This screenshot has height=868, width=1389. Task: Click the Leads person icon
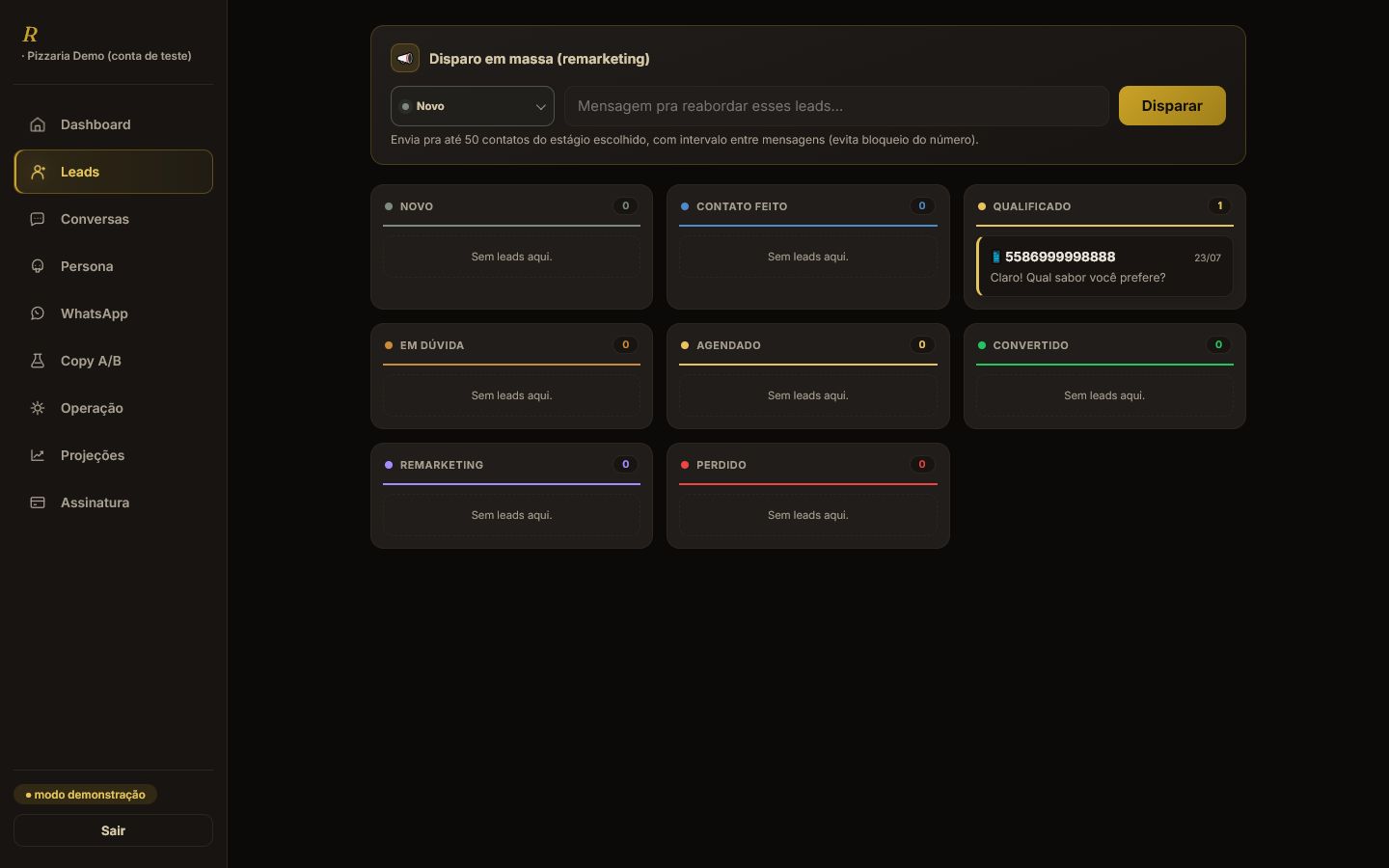coord(38,172)
